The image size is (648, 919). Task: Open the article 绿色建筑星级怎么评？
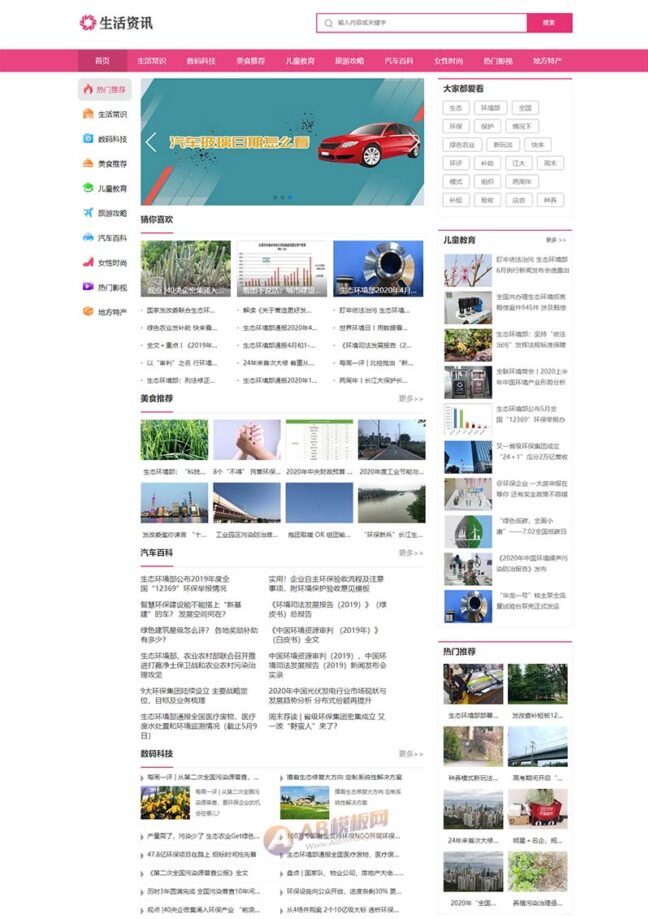[x=199, y=635]
